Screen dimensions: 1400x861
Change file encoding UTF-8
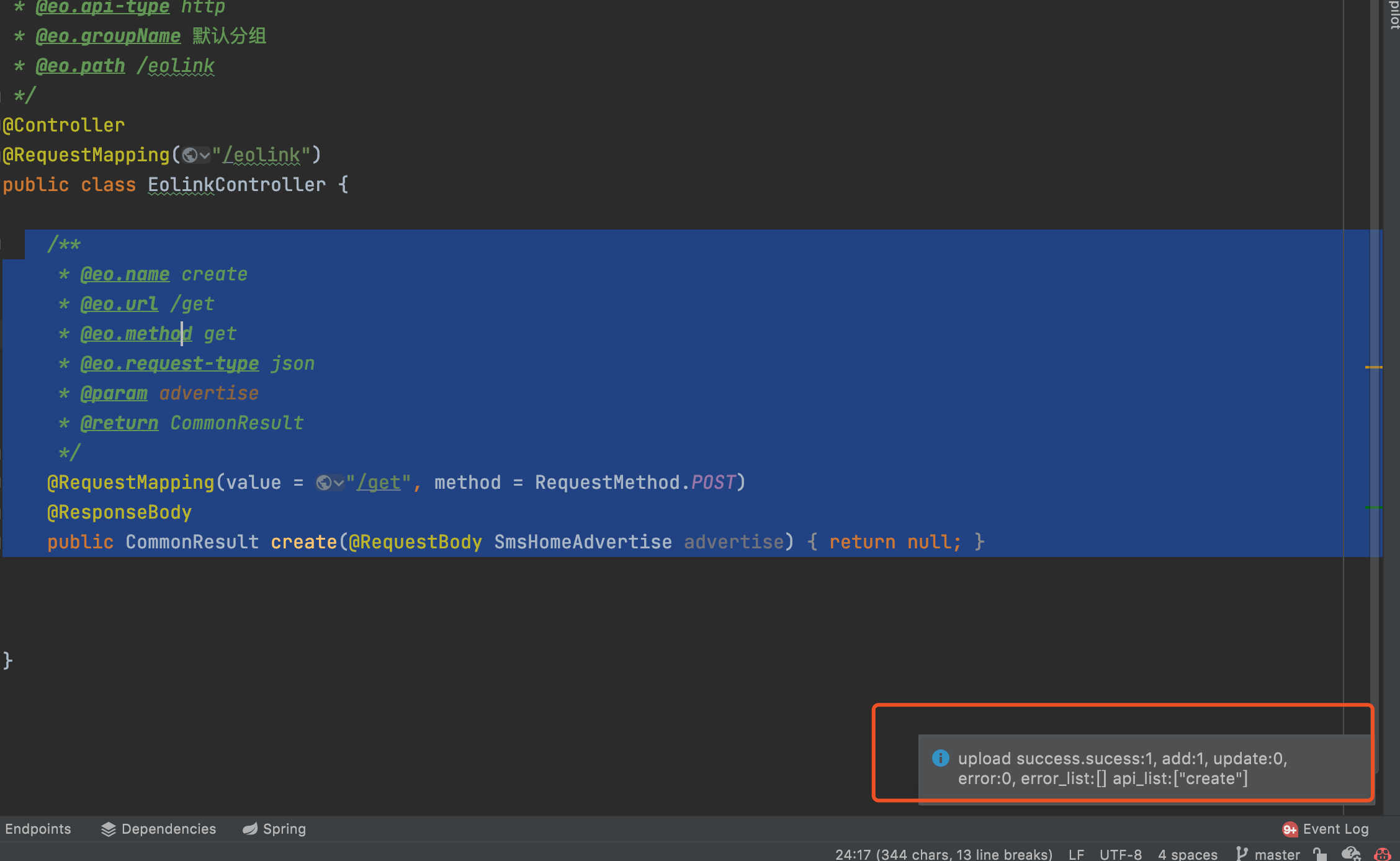coord(1121,854)
